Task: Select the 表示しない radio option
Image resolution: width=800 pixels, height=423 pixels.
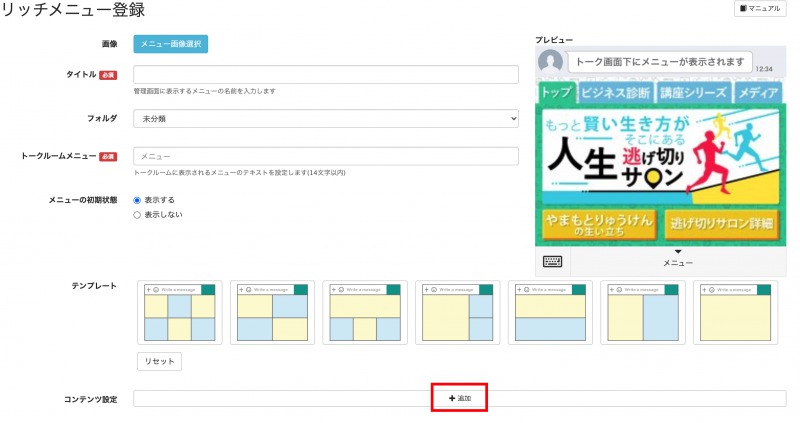Action: 138,214
